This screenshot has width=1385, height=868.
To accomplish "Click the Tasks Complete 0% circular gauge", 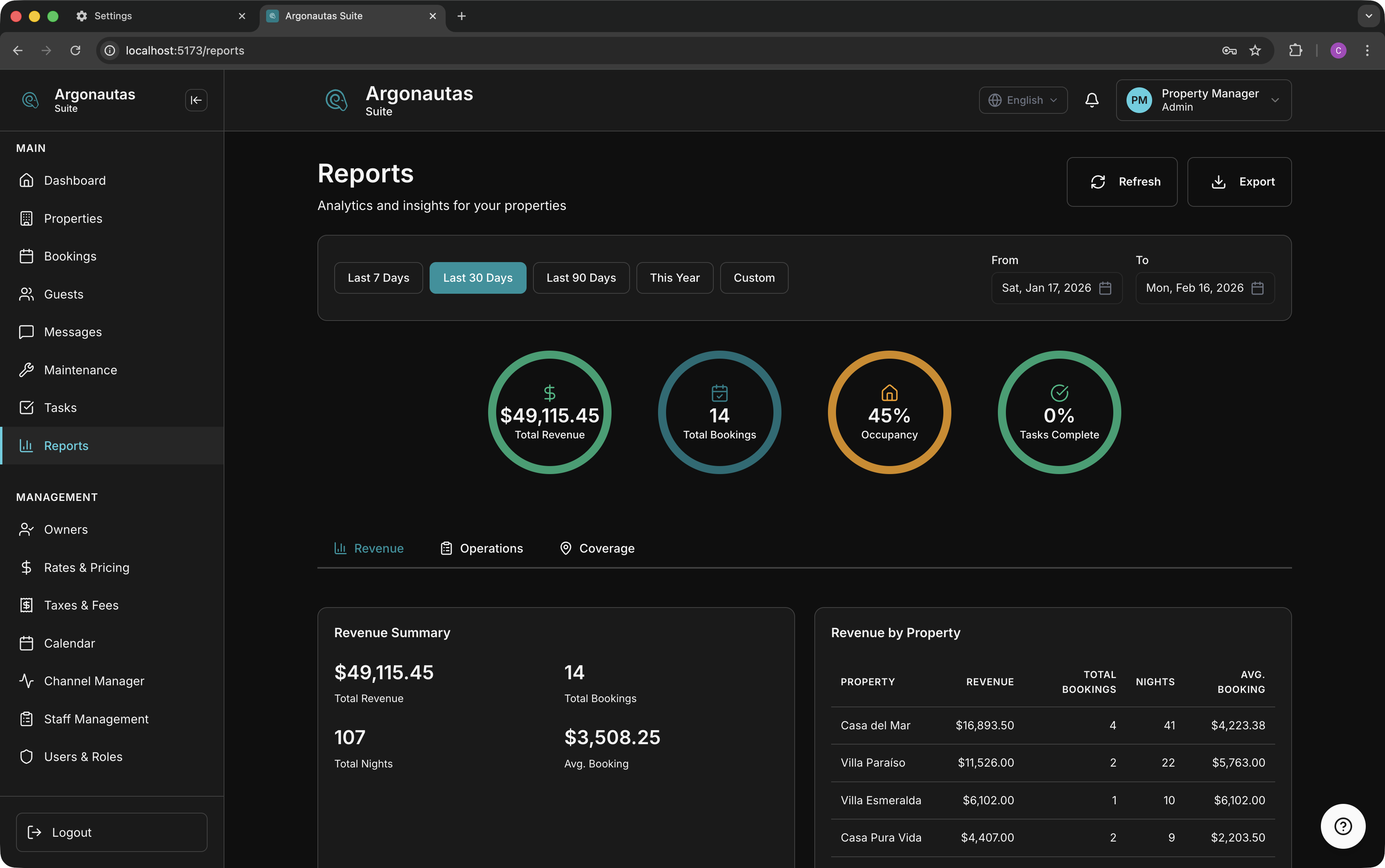I will 1059,412.
